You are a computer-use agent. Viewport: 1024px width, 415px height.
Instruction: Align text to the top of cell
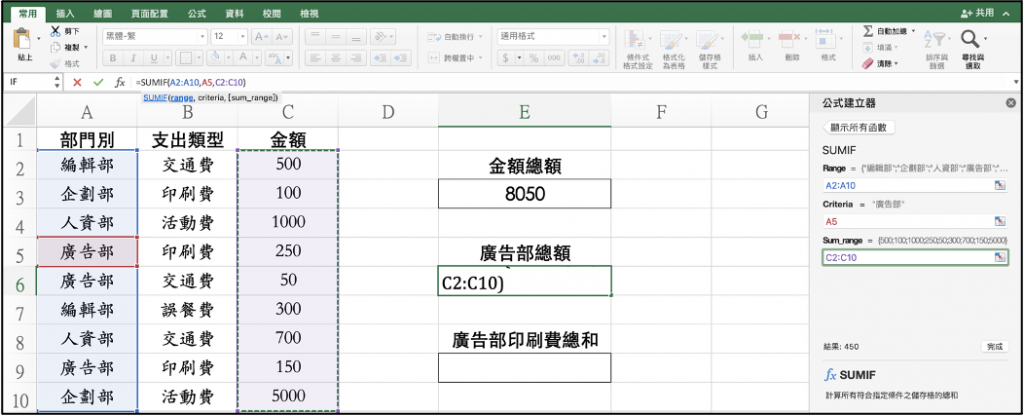point(315,37)
